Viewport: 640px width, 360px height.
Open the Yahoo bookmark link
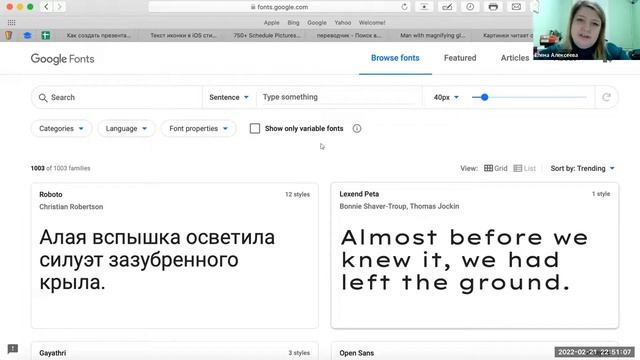[x=343, y=22]
